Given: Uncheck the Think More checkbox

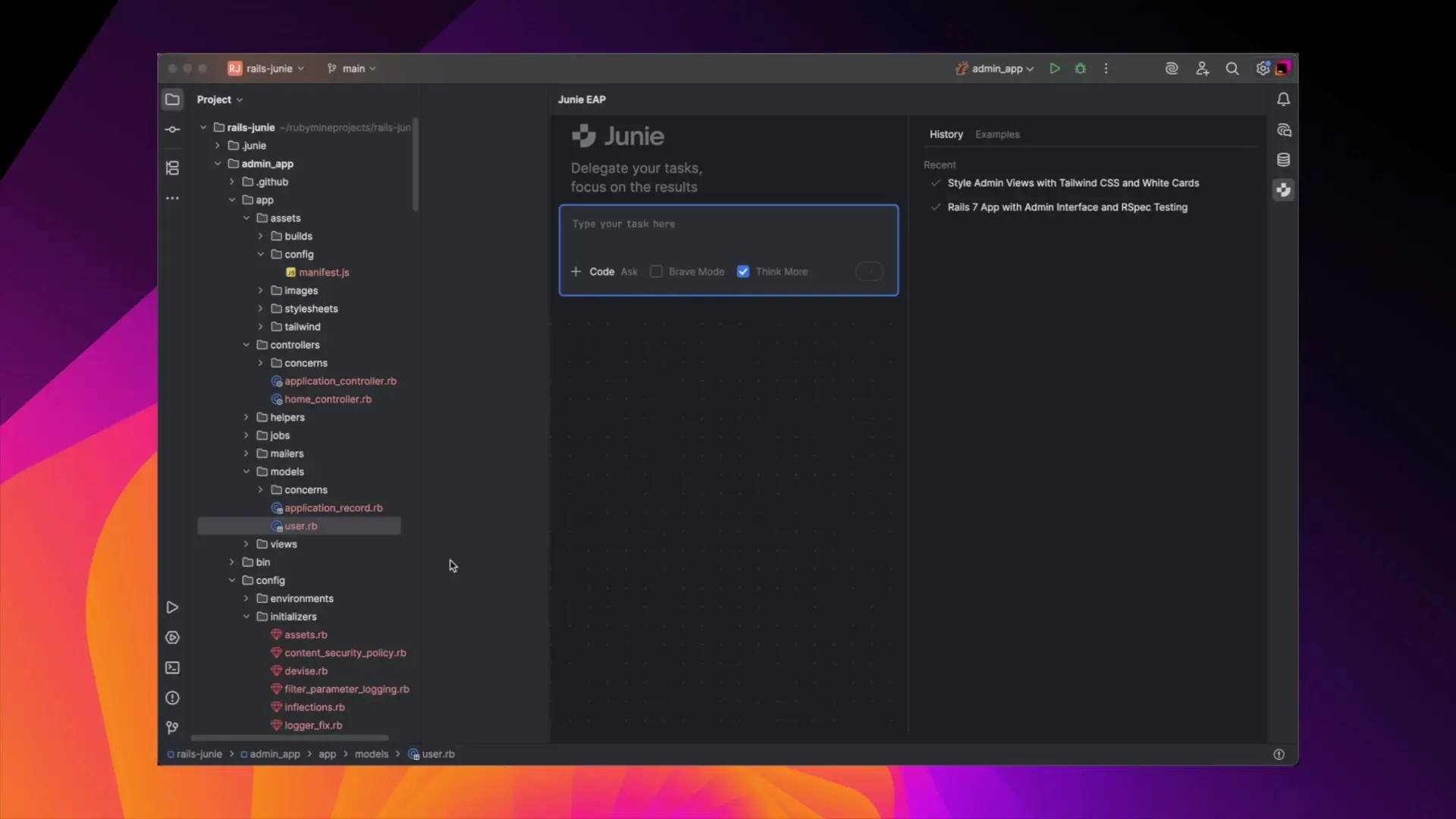Looking at the screenshot, I should 743,271.
